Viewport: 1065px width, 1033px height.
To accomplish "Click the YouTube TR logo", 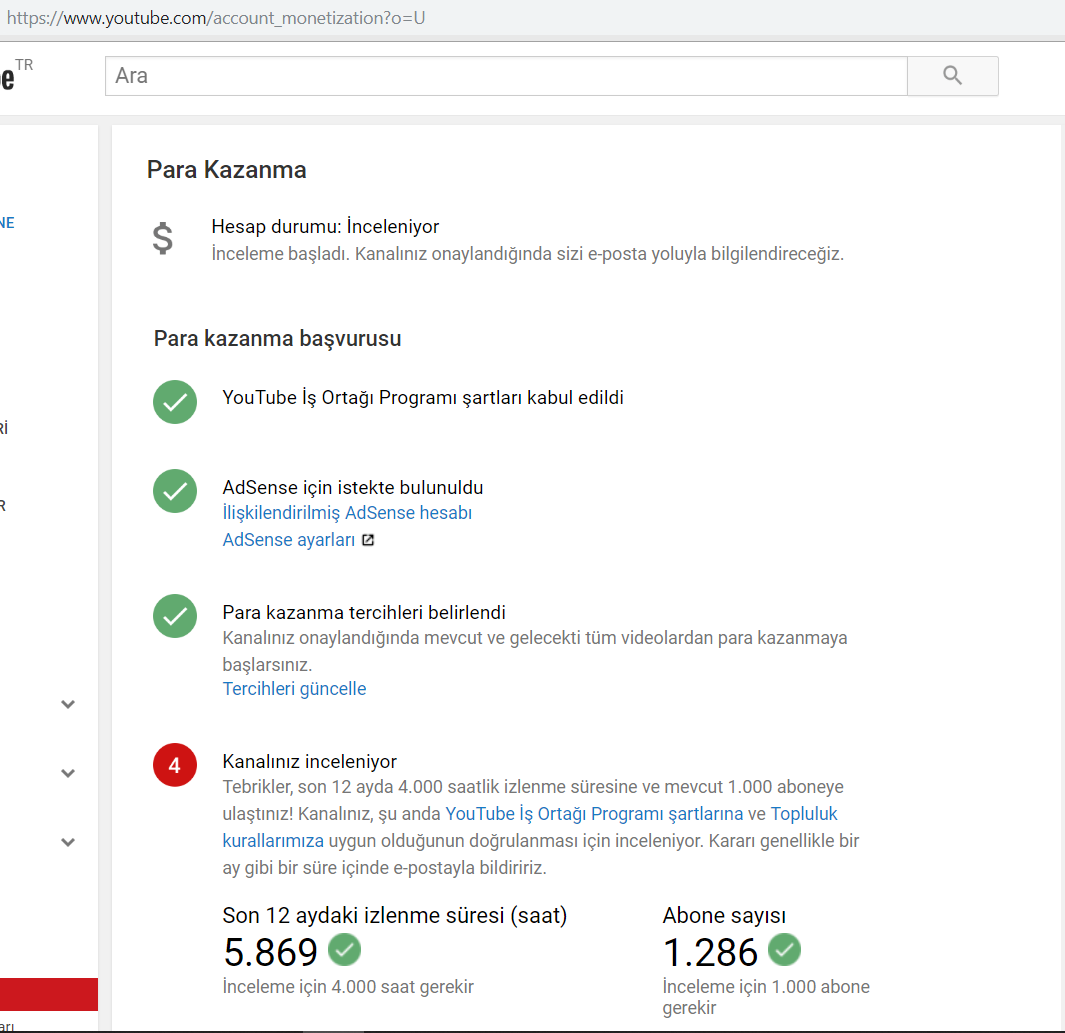I will [16, 75].
